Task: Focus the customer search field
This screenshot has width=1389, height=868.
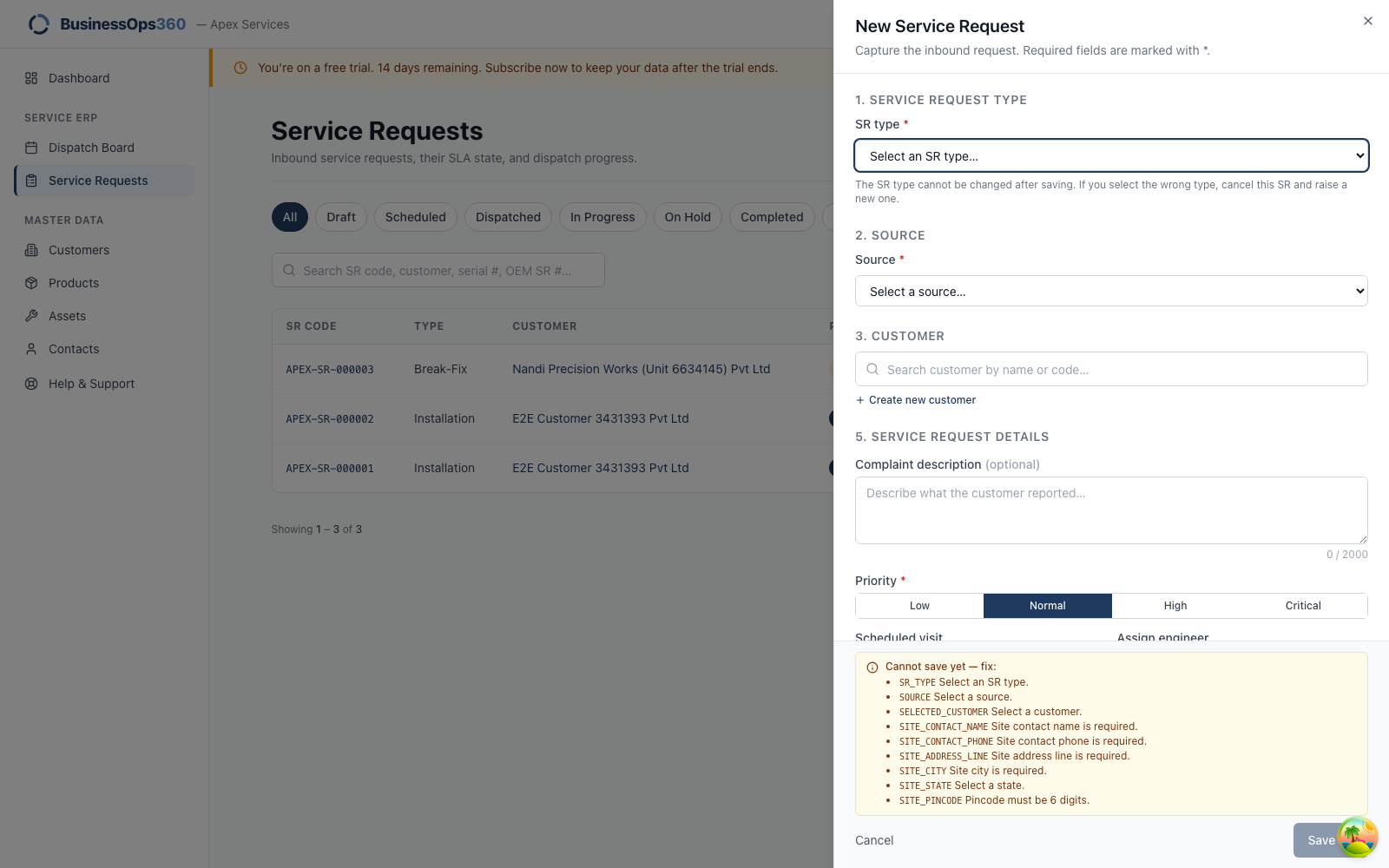Action: point(1111,369)
